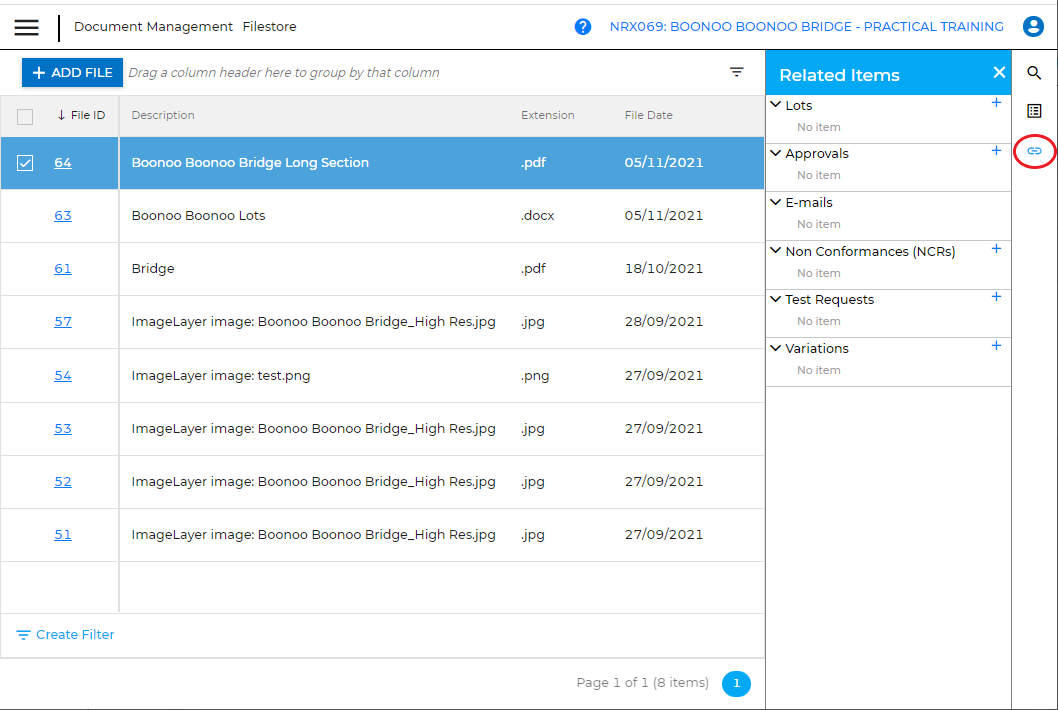Click the search magnifier icon in right sidebar
The image size is (1058, 710).
1034,73
